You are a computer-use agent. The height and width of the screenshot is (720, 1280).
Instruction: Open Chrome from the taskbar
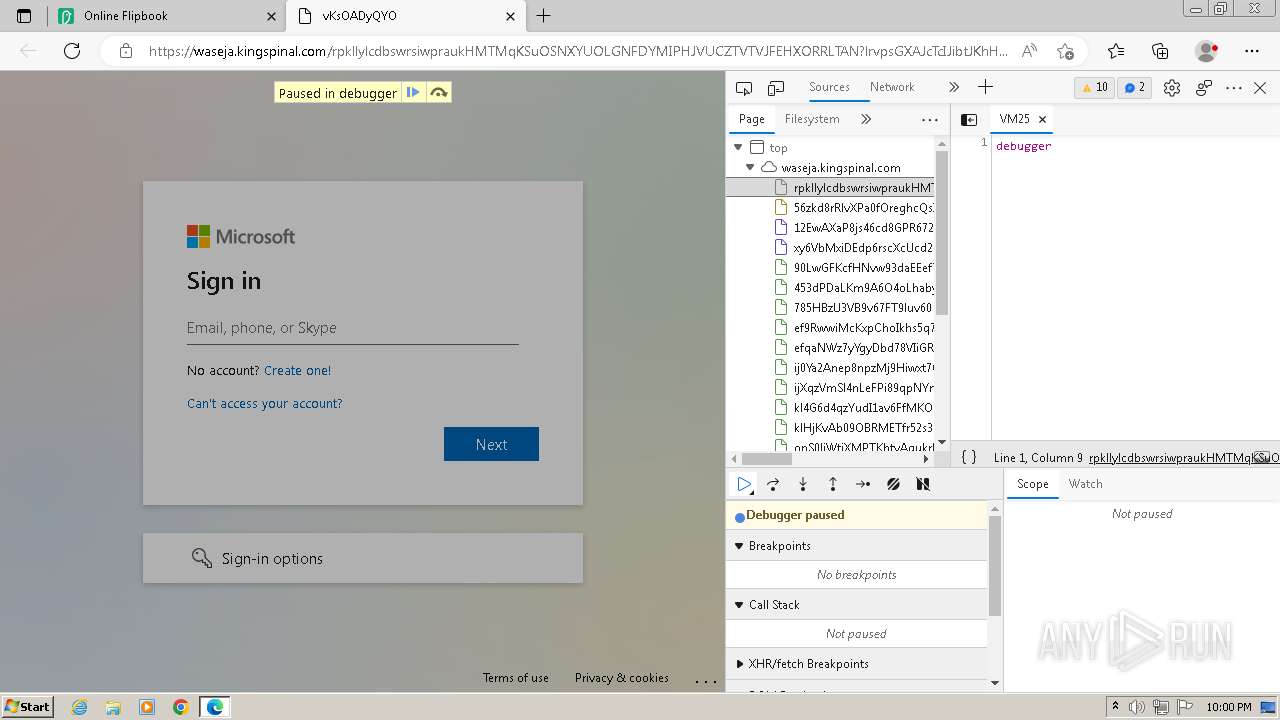(180, 707)
